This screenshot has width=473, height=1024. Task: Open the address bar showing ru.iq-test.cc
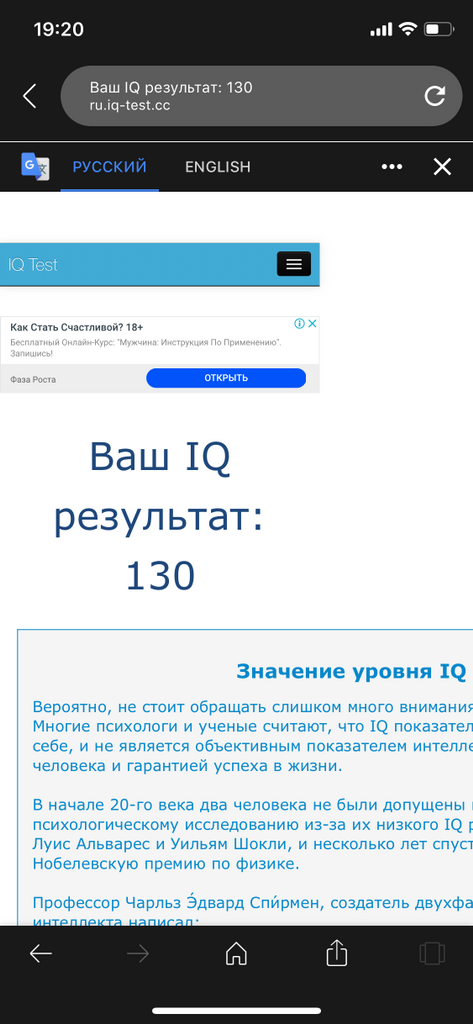pyautogui.click(x=261, y=96)
